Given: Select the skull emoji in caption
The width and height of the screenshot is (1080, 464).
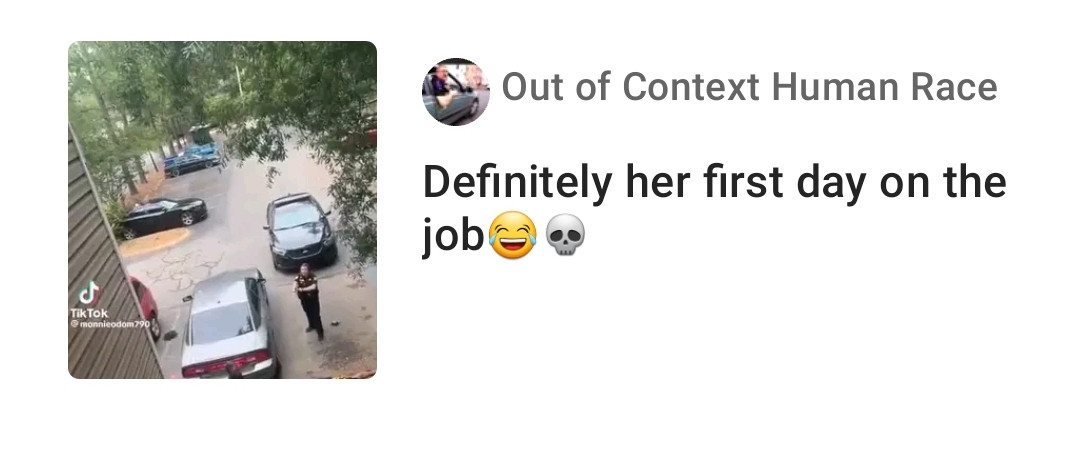Looking at the screenshot, I should 565,235.
